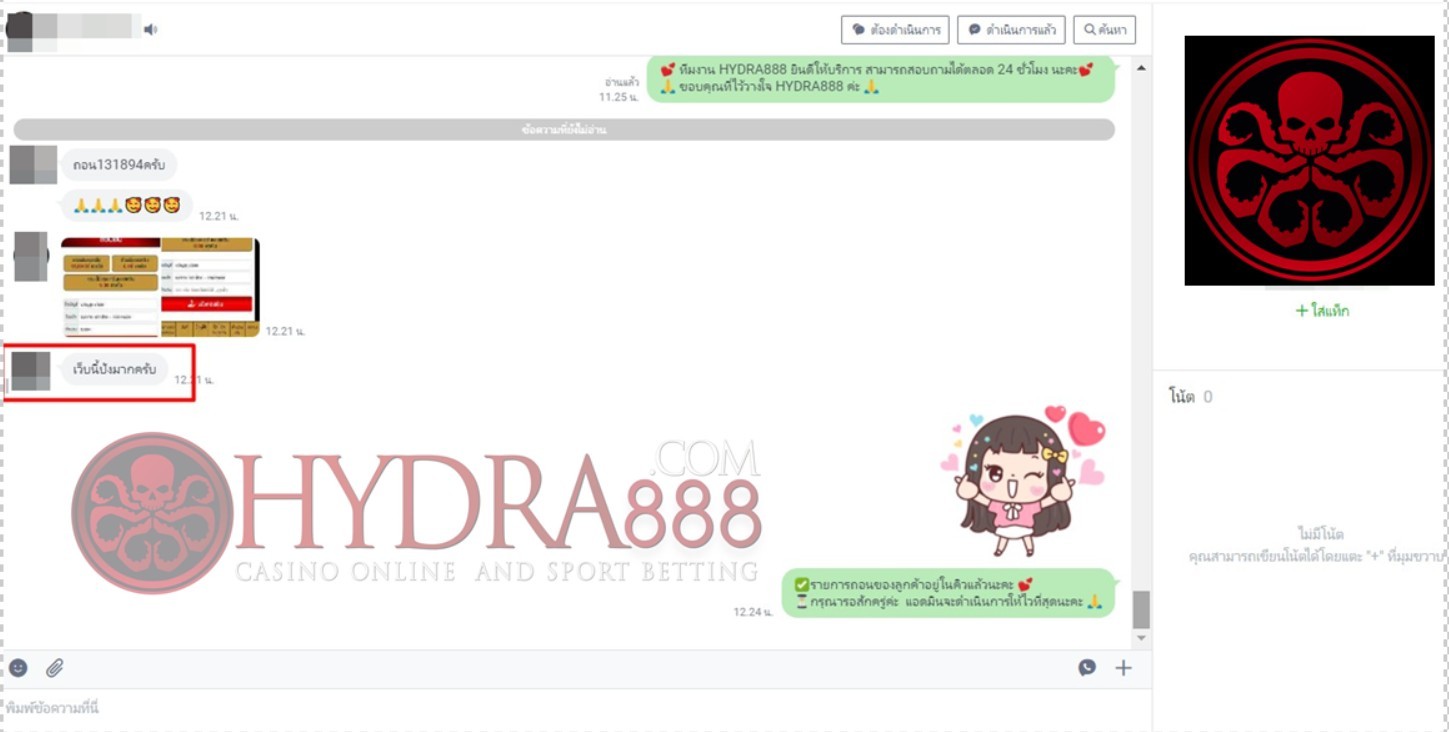Mark chat as ต้องดำเนินการ

click(895, 30)
